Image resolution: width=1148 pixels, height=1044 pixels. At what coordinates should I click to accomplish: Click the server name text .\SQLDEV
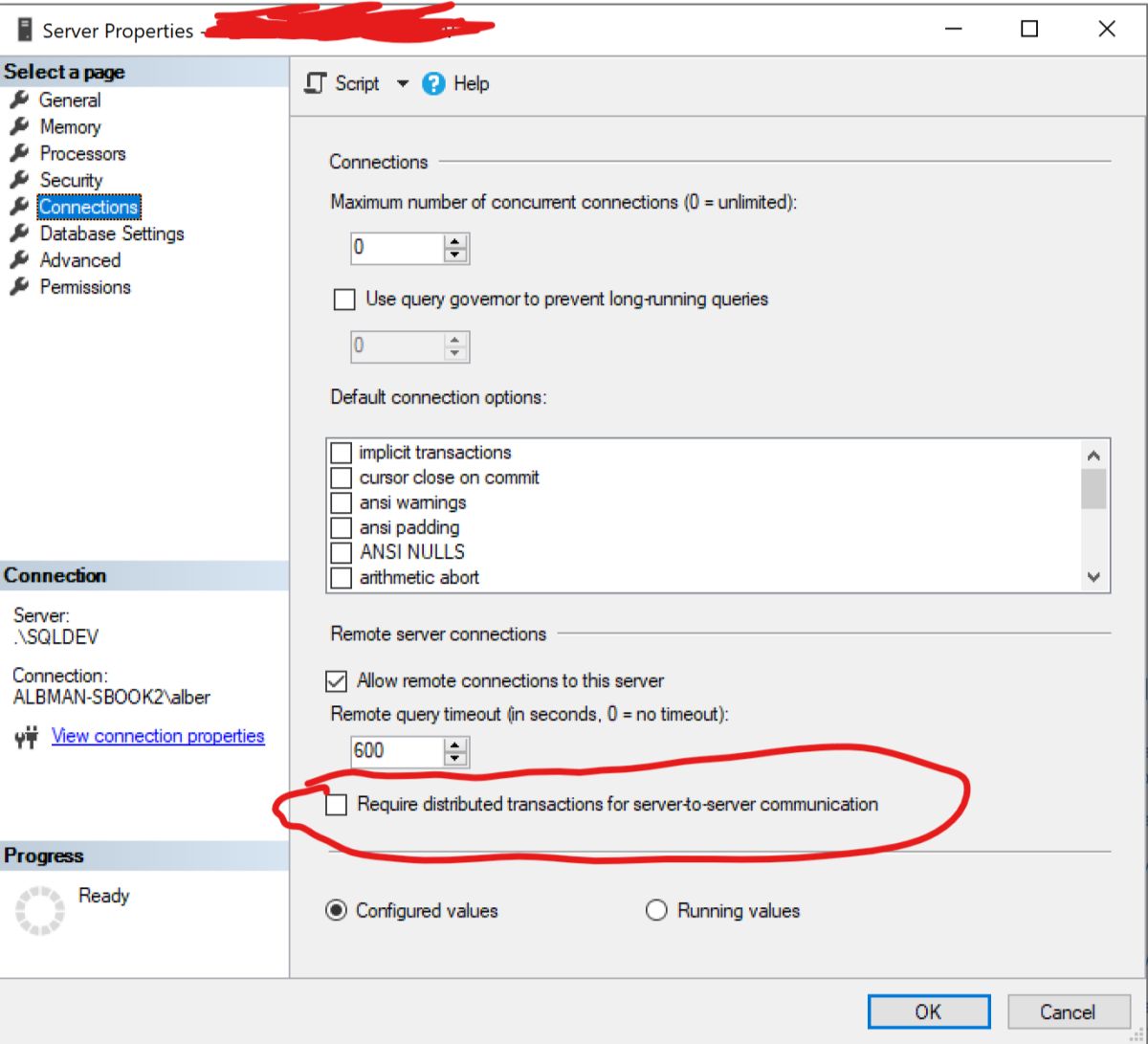(56, 636)
